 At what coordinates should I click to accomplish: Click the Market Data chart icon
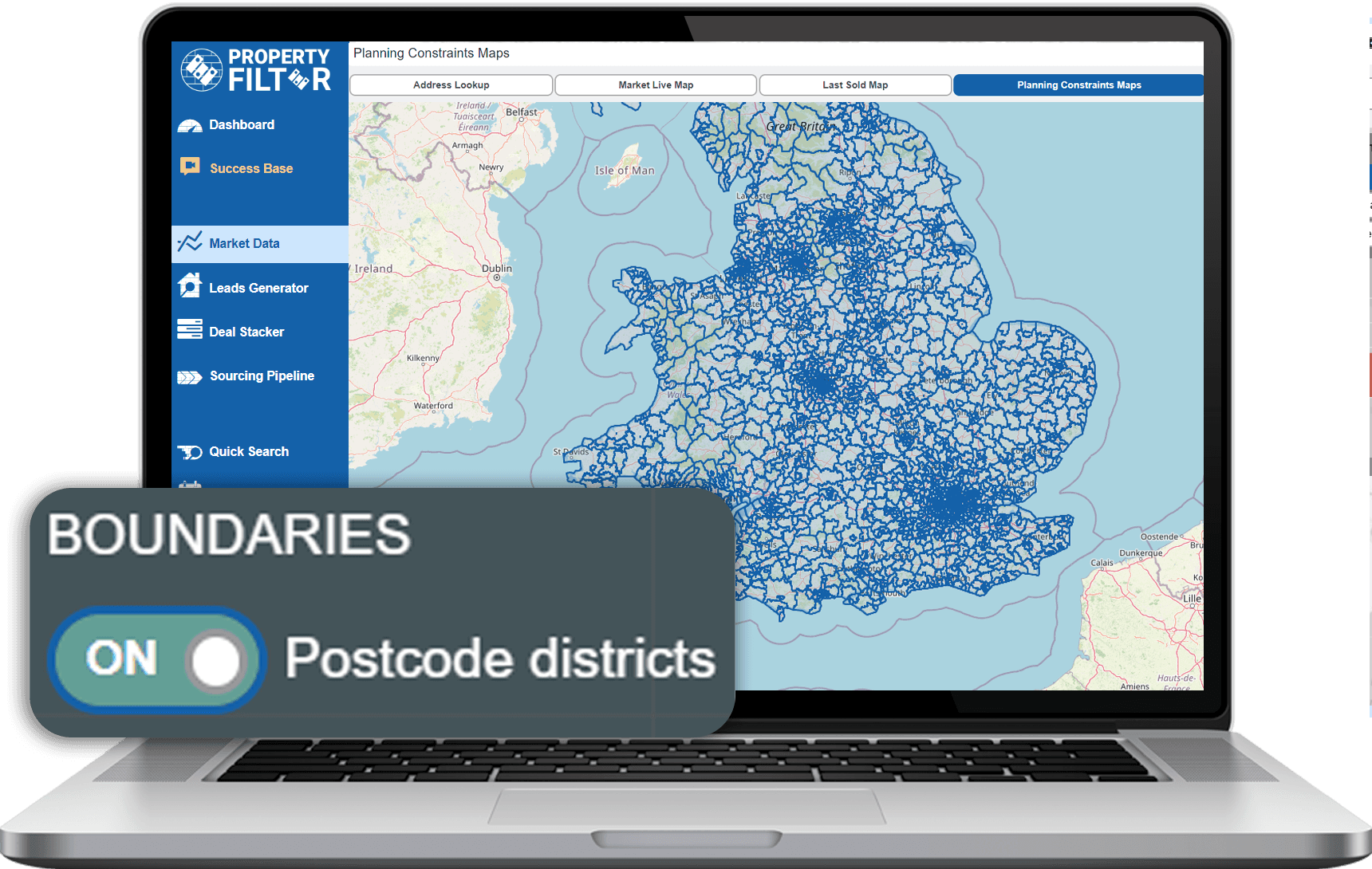[189, 242]
